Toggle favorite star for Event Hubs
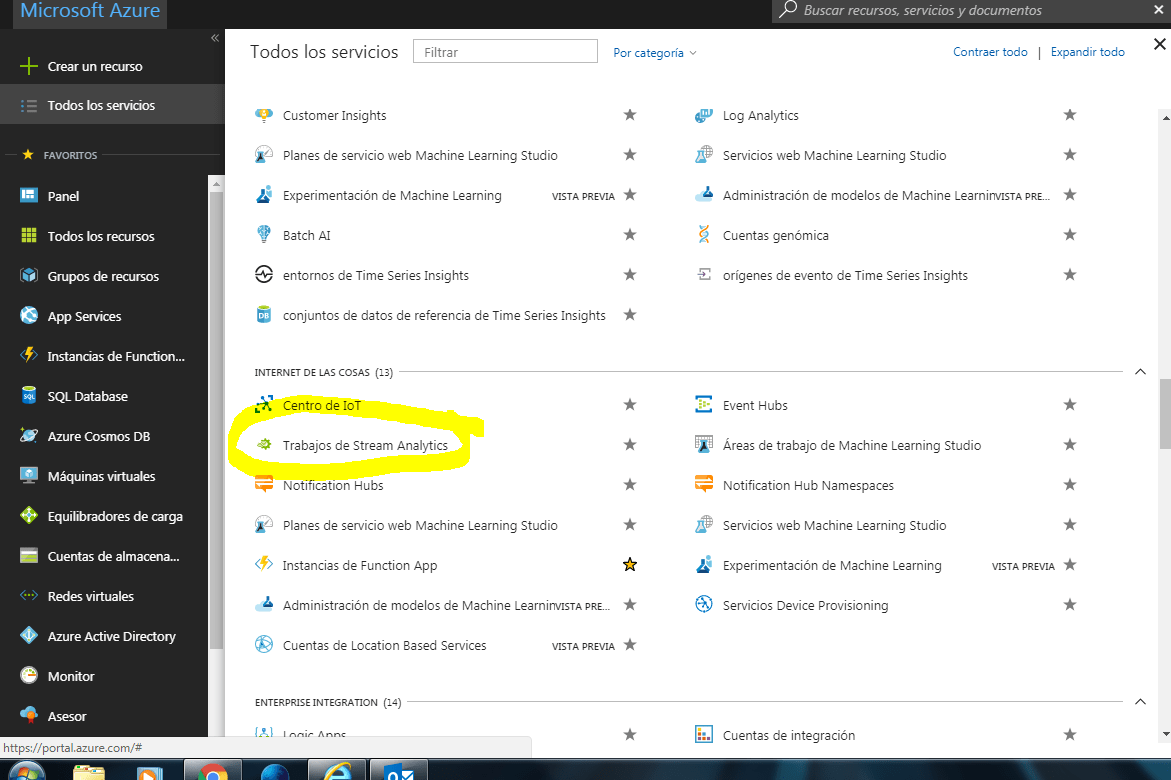1171x780 pixels. [x=1069, y=404]
